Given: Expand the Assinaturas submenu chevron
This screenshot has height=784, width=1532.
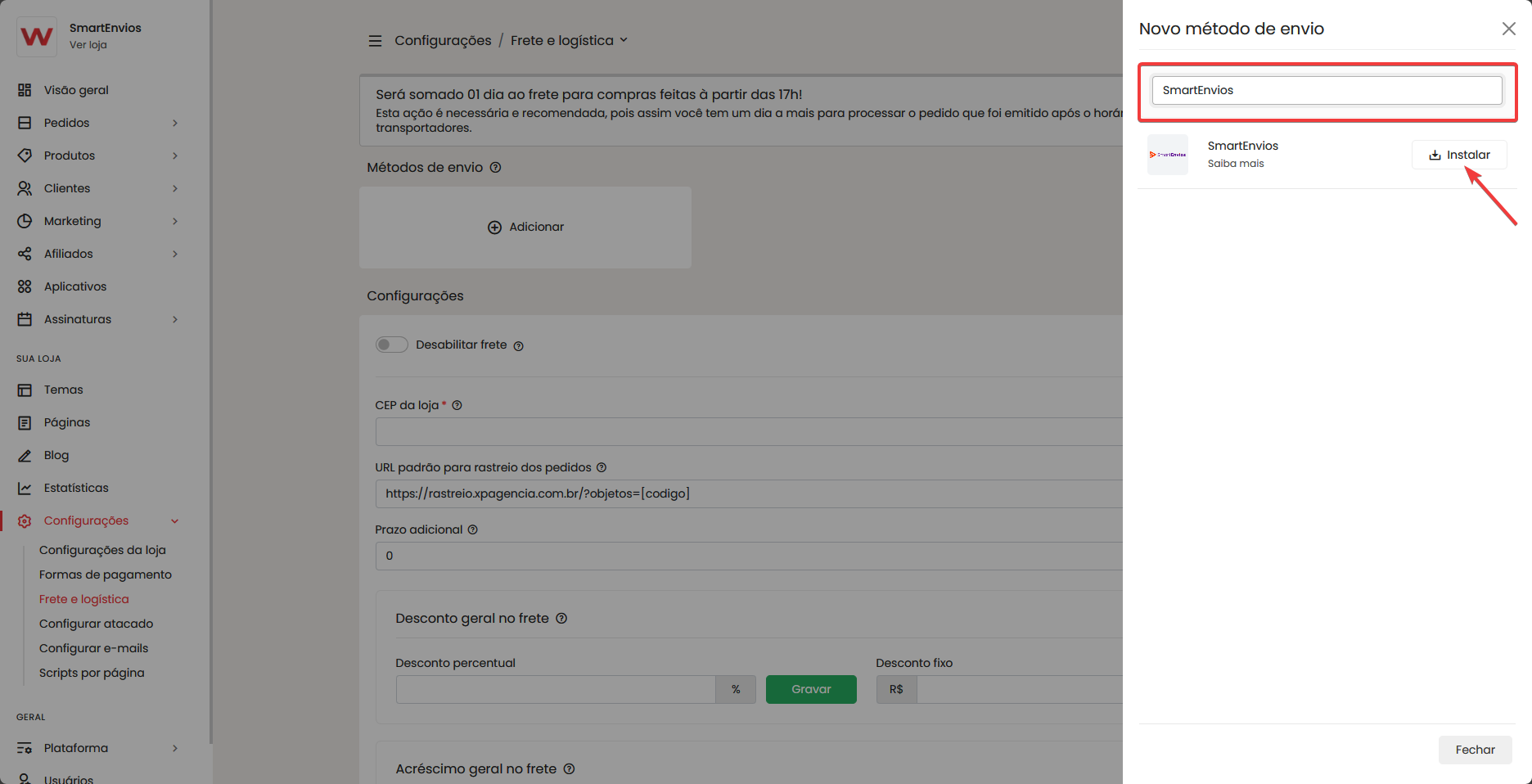Looking at the screenshot, I should (175, 319).
